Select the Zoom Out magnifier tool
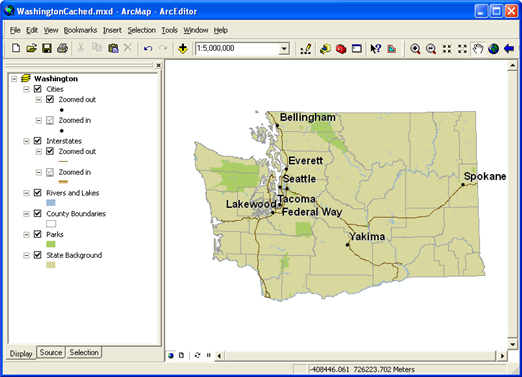Screen dimensions: 522x377 tap(431, 49)
